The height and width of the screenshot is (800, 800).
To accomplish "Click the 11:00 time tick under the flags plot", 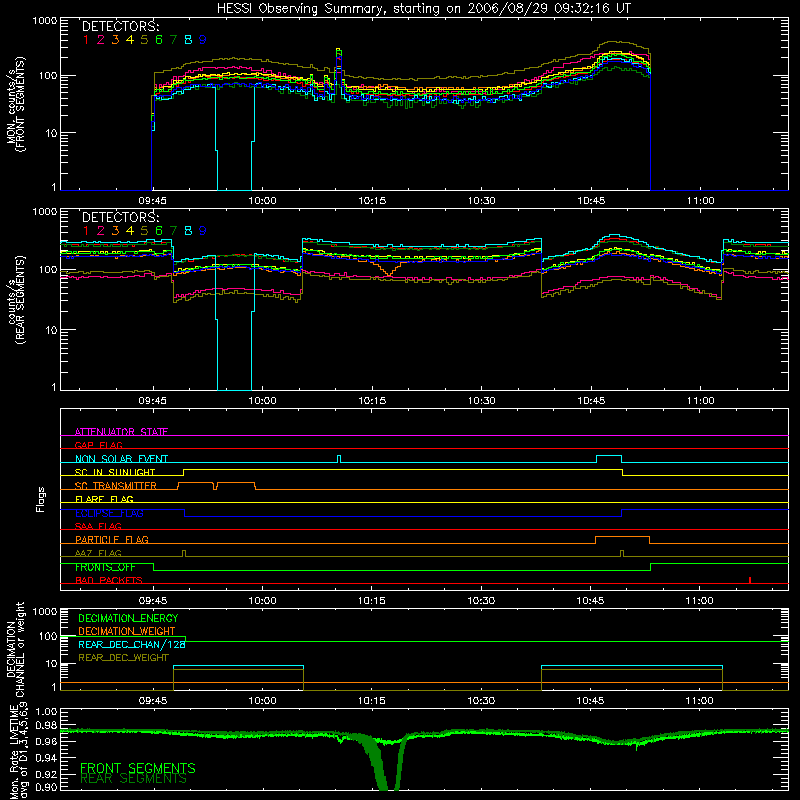I will coord(699,601).
